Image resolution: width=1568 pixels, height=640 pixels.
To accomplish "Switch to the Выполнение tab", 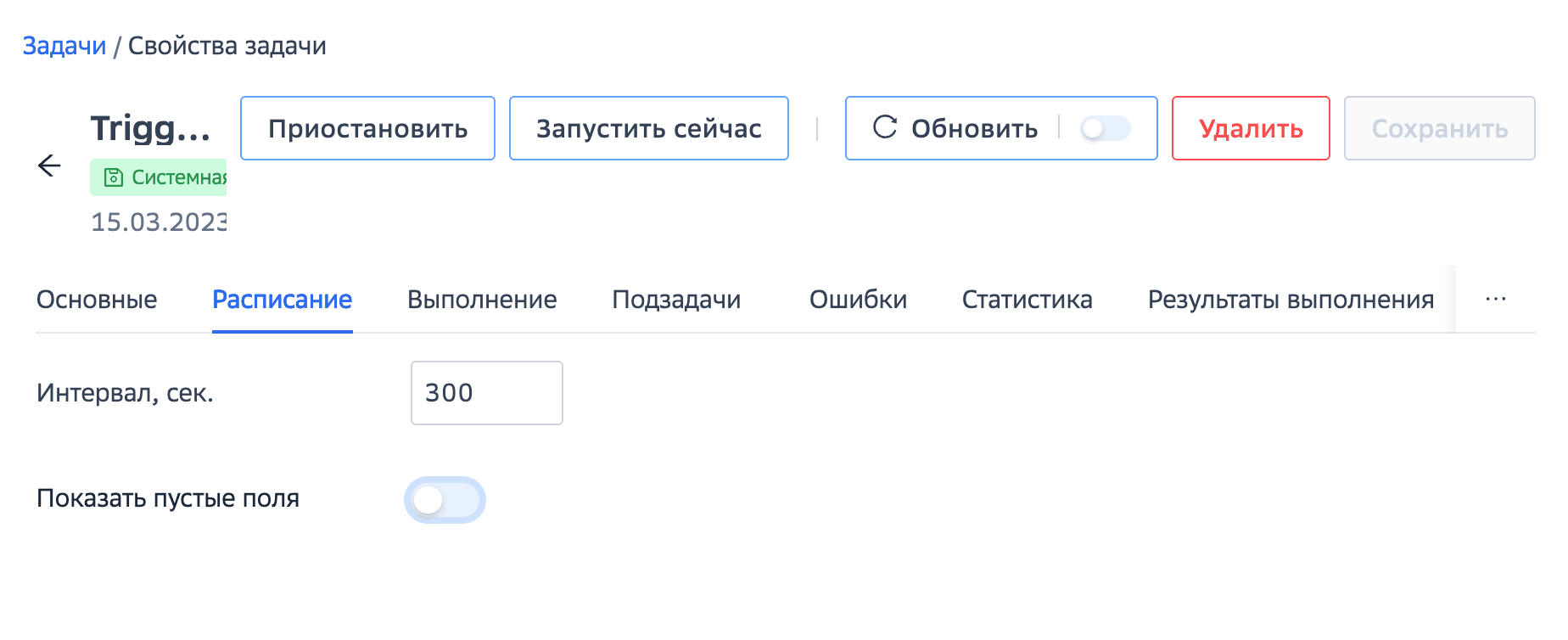I will (482, 300).
